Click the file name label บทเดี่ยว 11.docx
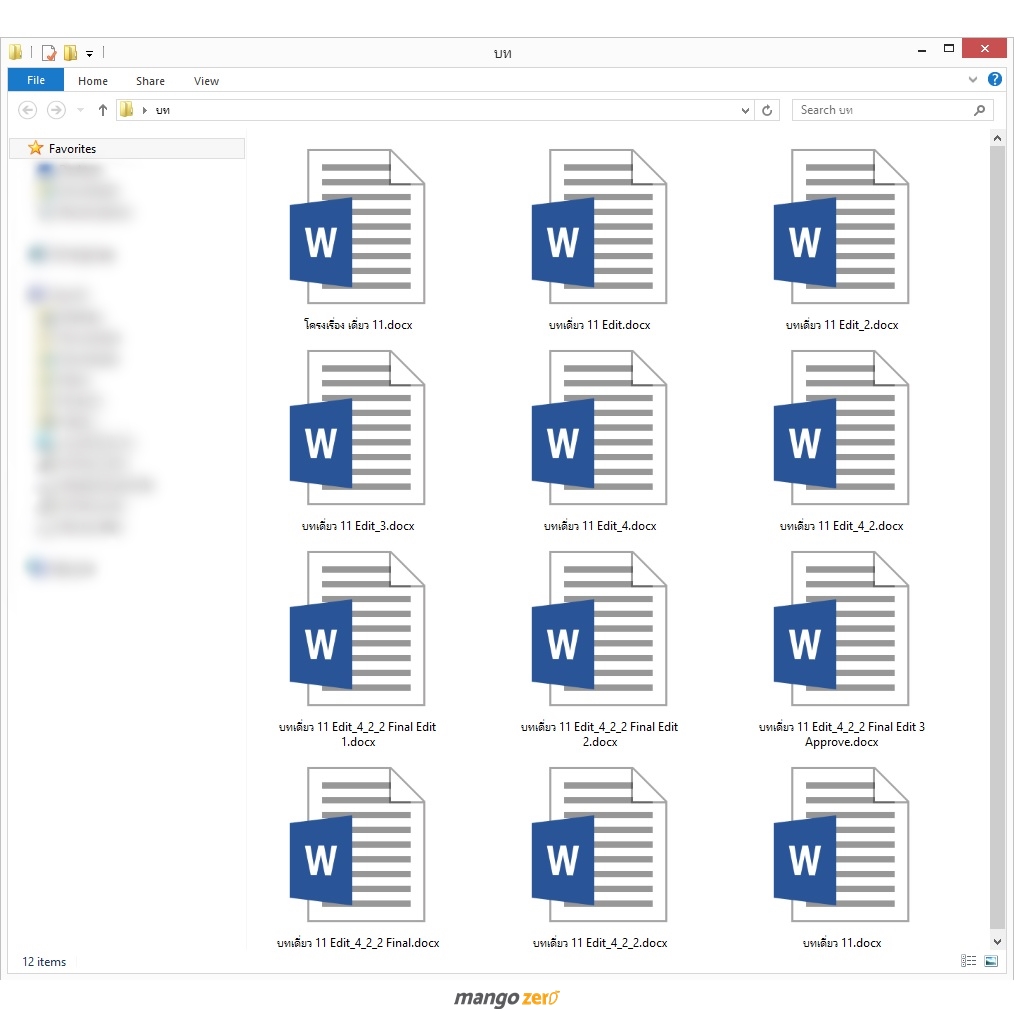The width and height of the screenshot is (1014, 1014). pyautogui.click(x=841, y=943)
